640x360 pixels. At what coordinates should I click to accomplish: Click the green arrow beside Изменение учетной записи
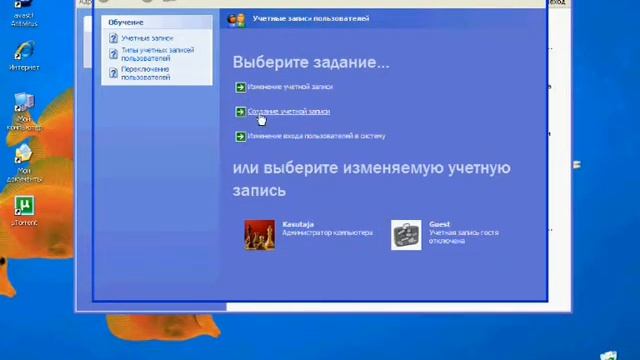(240, 87)
